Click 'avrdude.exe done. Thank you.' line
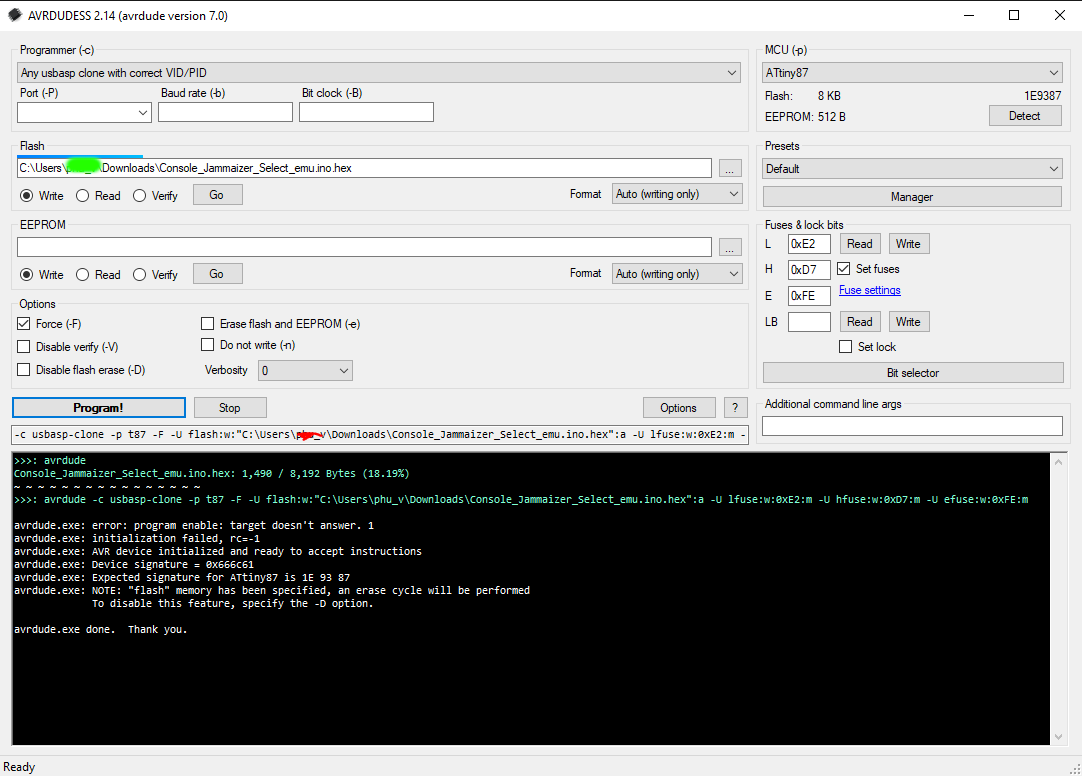The image size is (1082, 776). click(x=100, y=629)
